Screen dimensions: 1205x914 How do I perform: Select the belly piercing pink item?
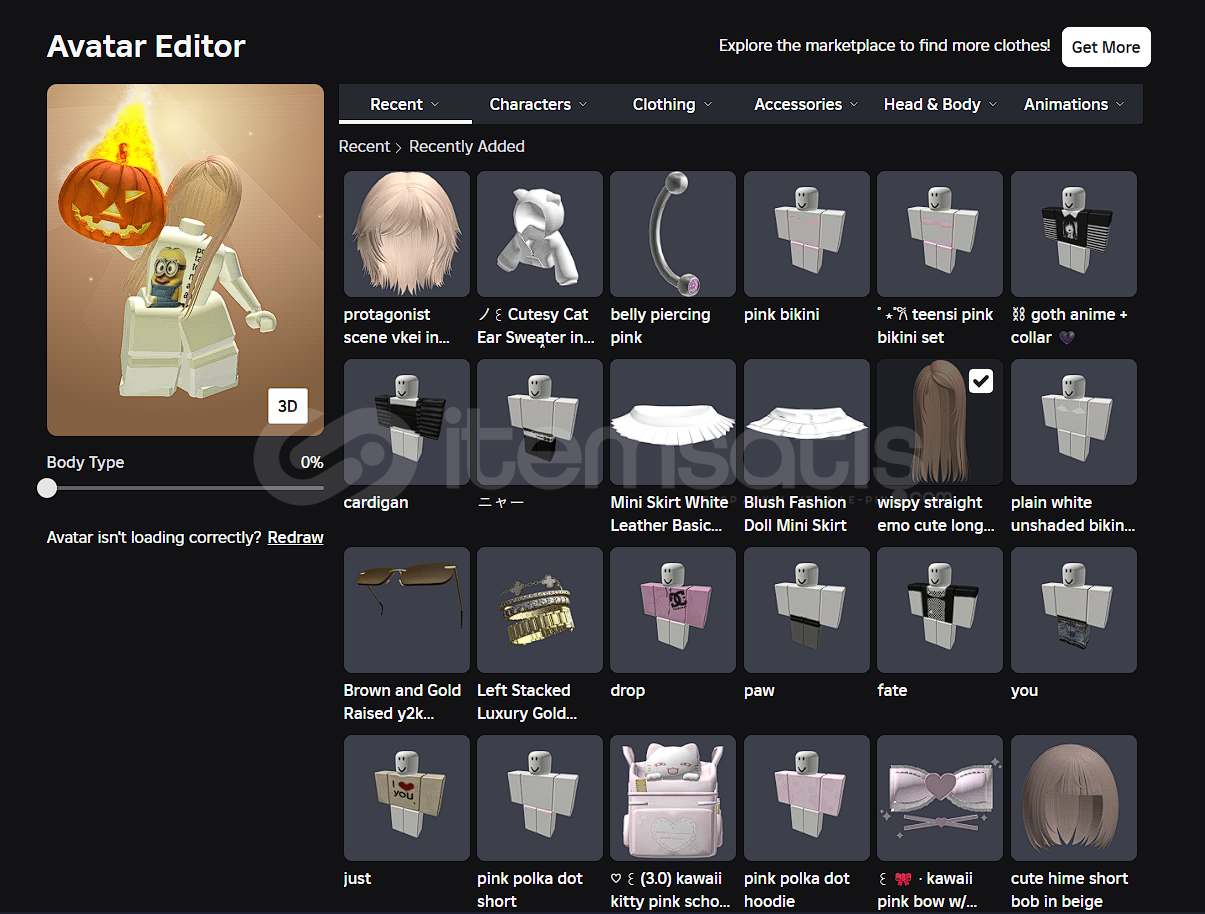[672, 234]
